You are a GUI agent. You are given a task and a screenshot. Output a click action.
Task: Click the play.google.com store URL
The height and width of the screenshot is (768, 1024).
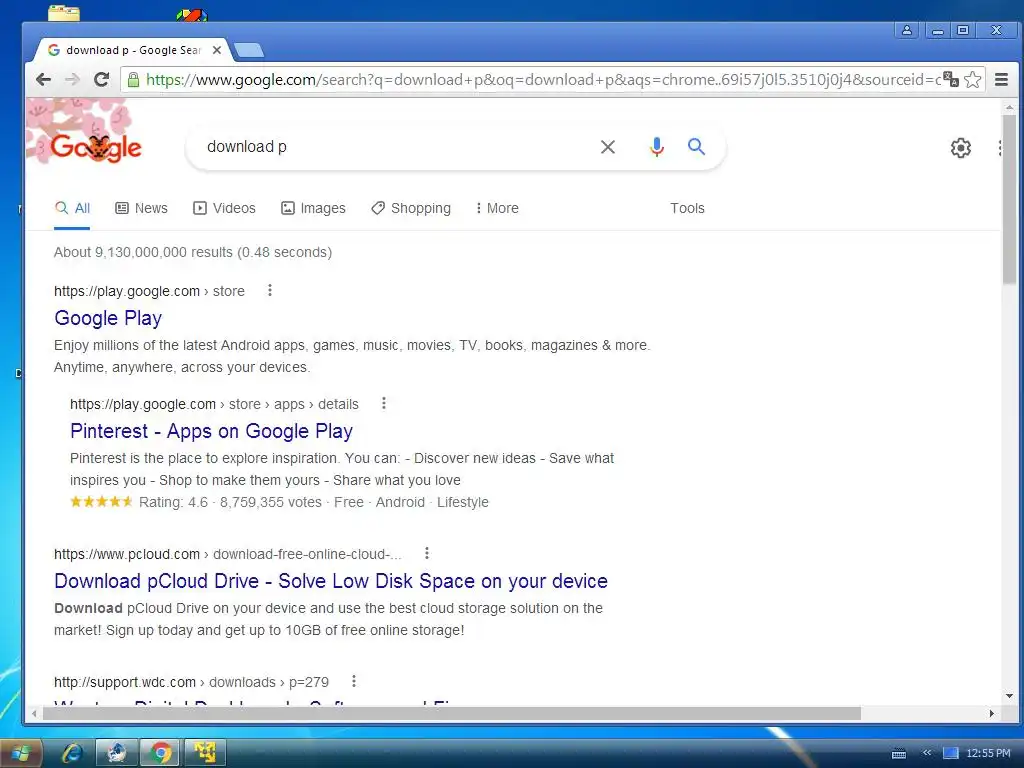click(x=150, y=291)
